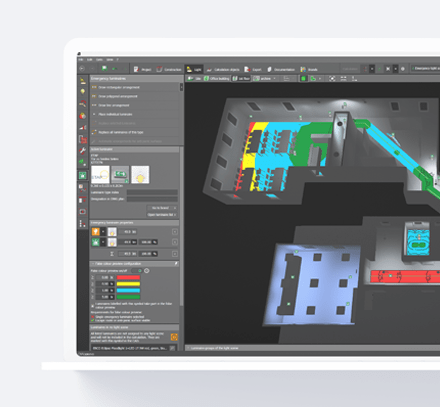
Task: Click the Luminaire type index field
Action: pyautogui.click(x=152, y=192)
